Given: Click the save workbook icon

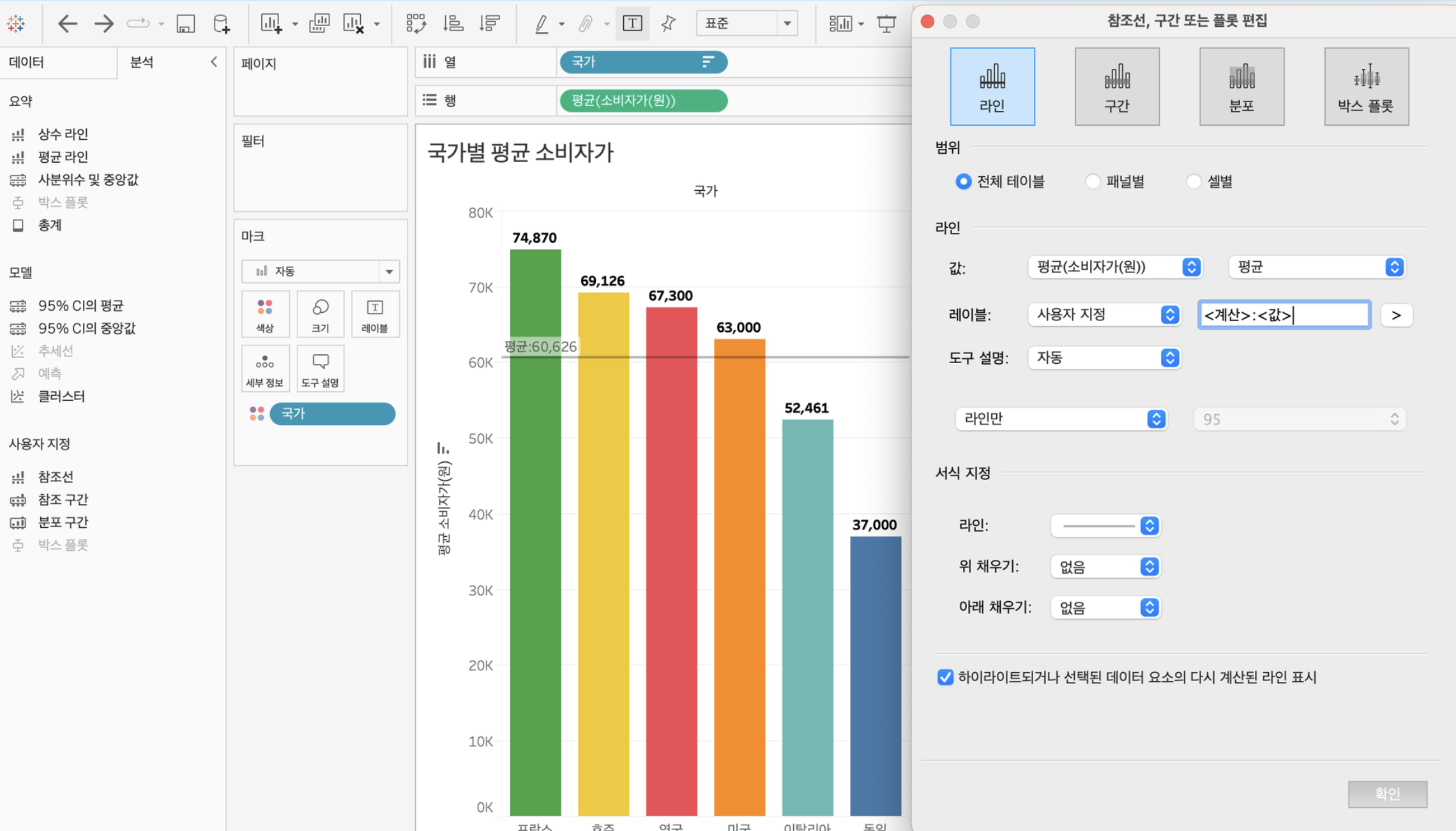Looking at the screenshot, I should click(185, 24).
